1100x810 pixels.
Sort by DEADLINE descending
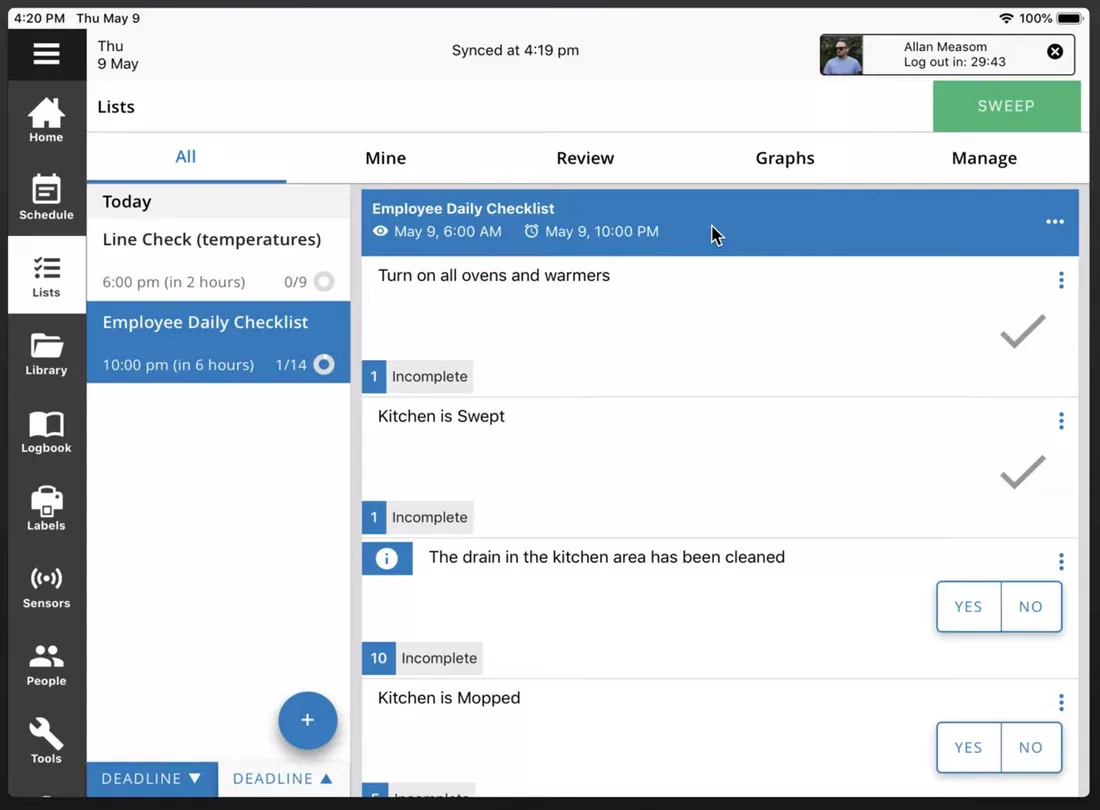[152, 779]
